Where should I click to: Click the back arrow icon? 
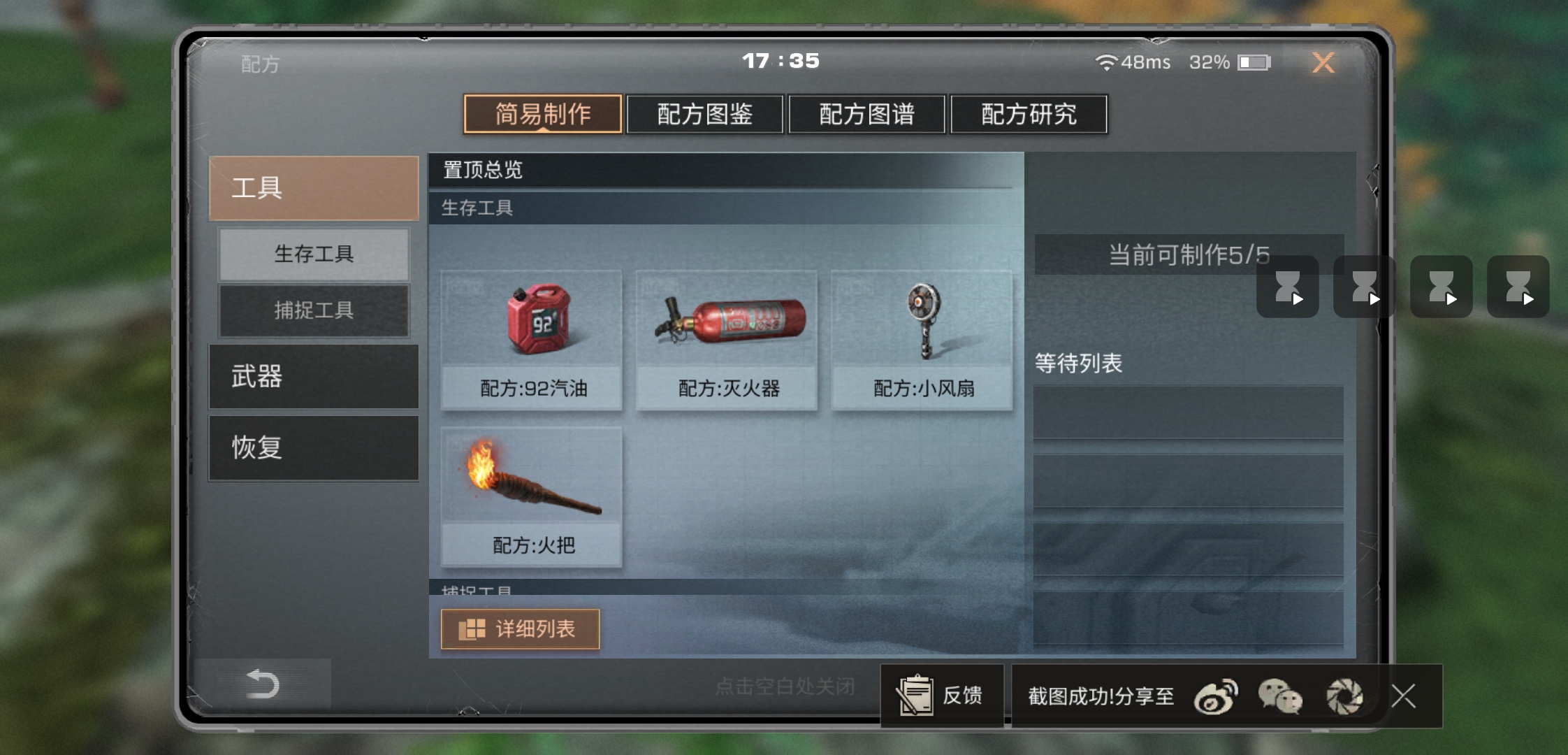tap(263, 684)
